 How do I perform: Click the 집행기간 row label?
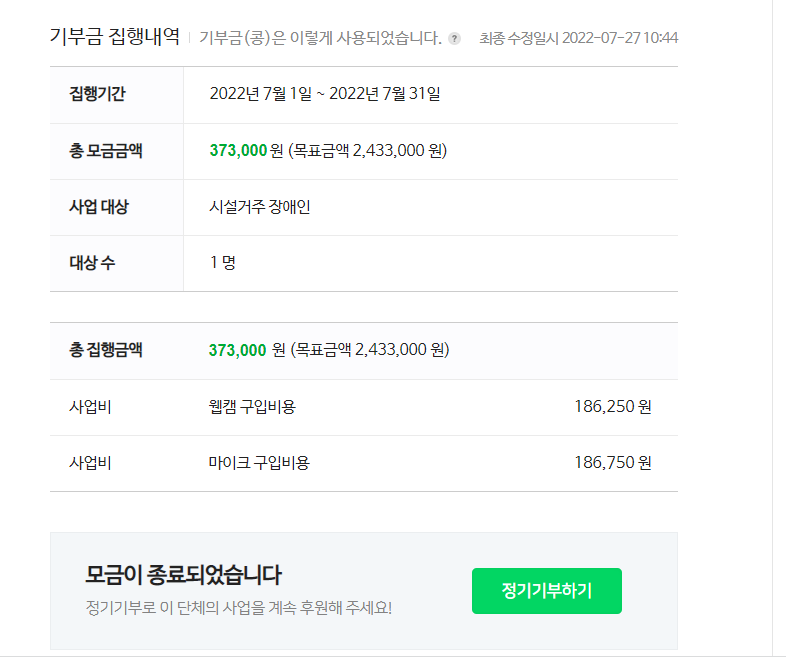pos(97,94)
